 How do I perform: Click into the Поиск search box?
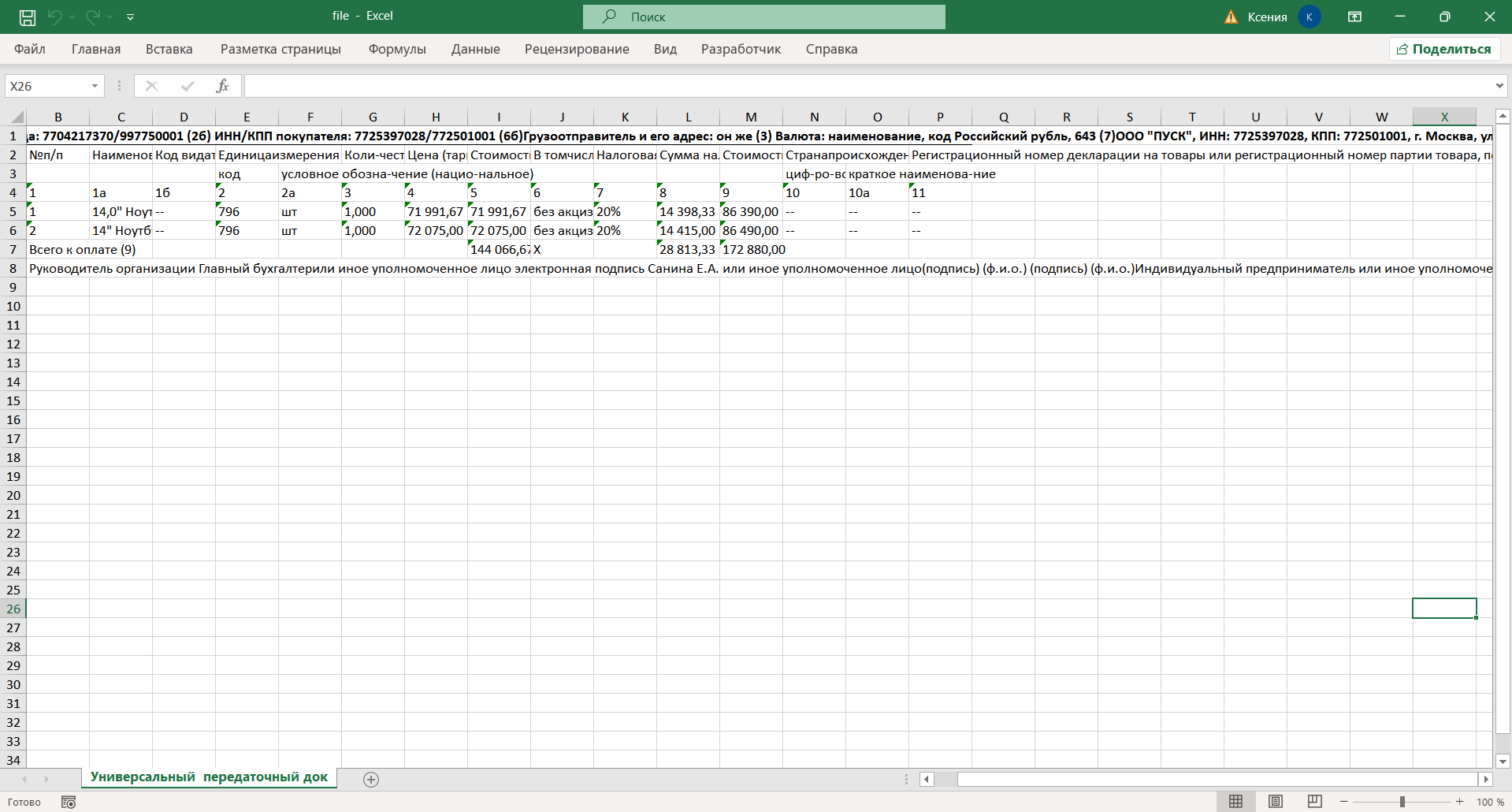pyautogui.click(x=763, y=17)
